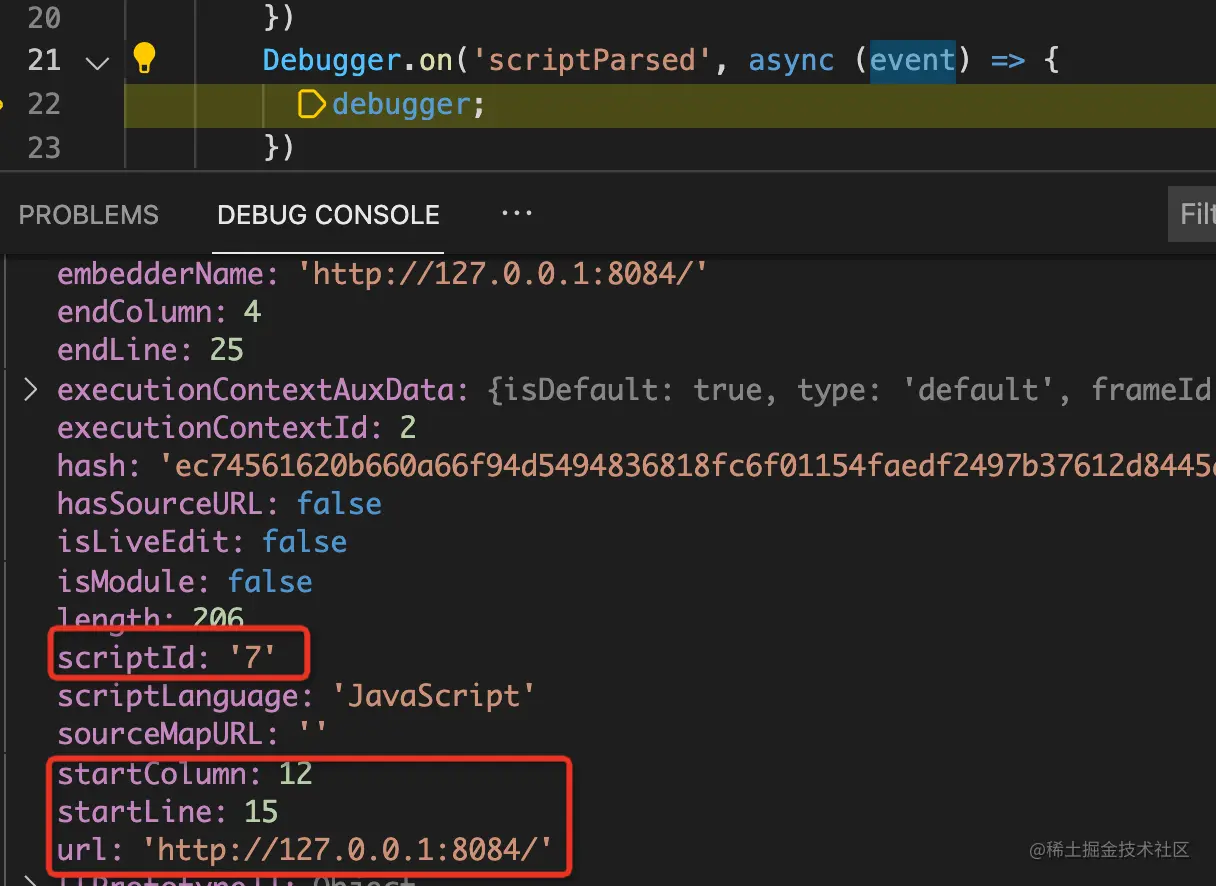The image size is (1216, 886).
Task: Click the embedderName value 'http://127.0.0.1:8084/'
Action: 503,273
